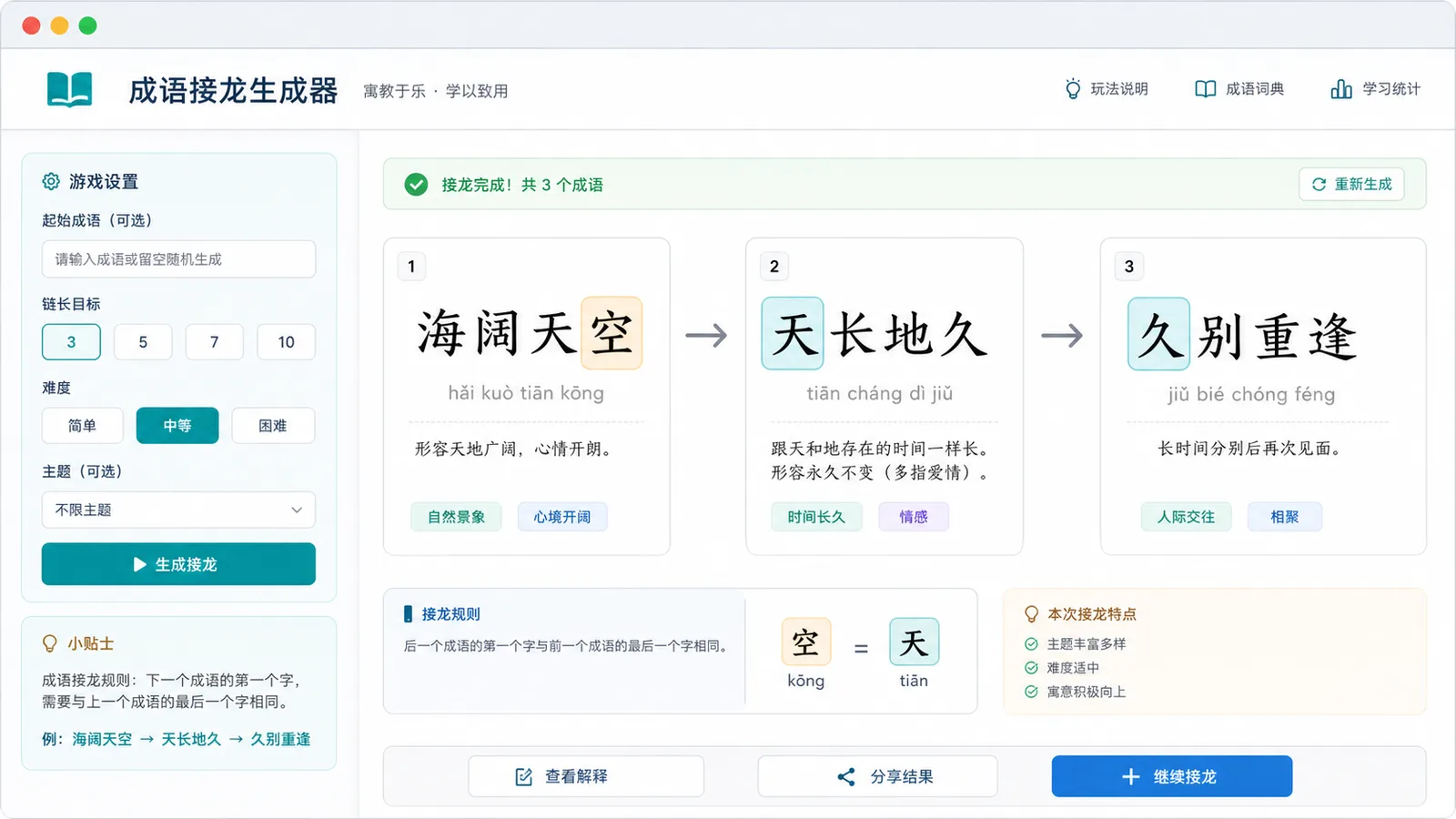Click pinyin text jiǔ bié chóng féng
1456x819 pixels.
[1252, 395]
